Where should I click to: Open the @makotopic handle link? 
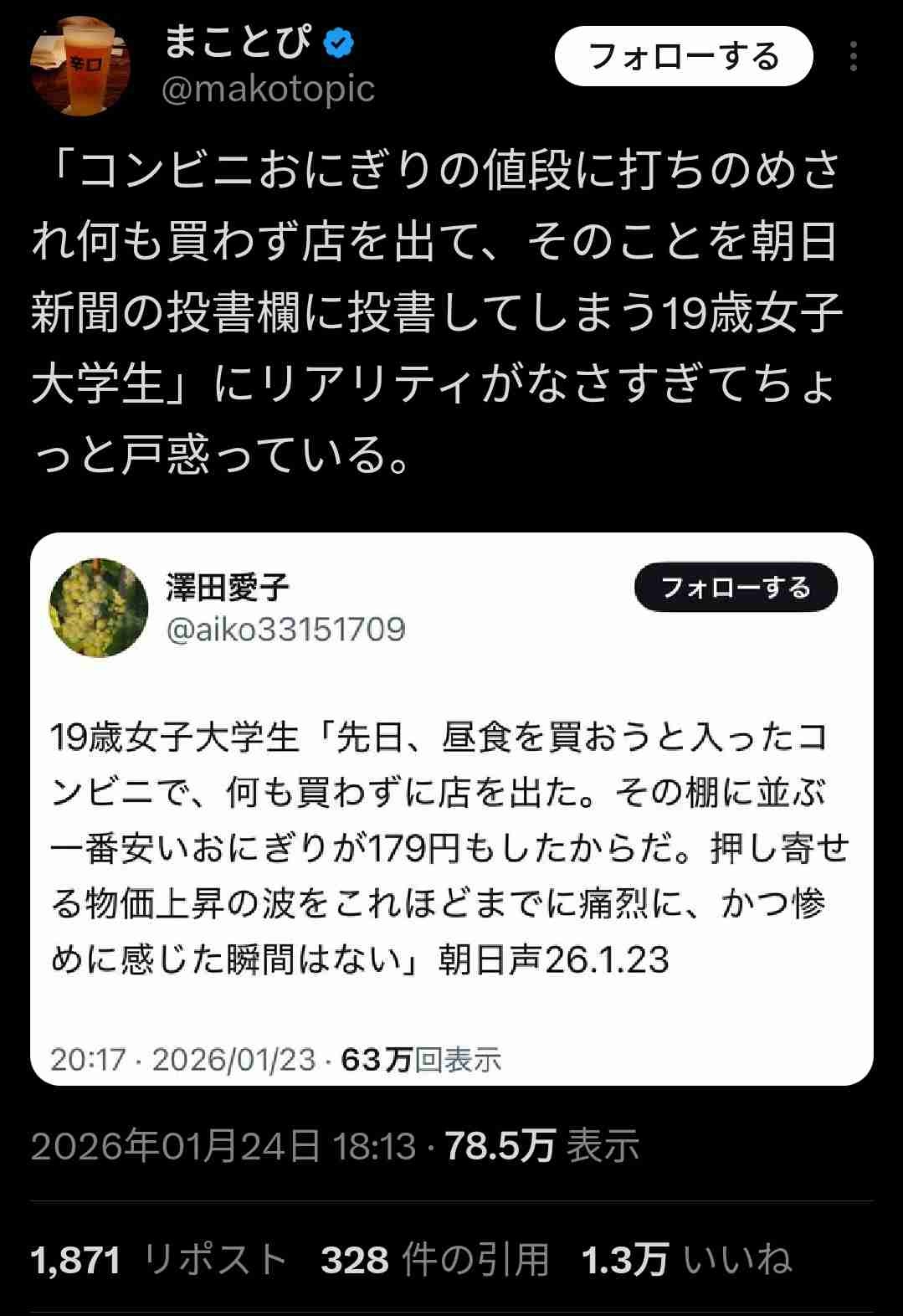click(x=267, y=88)
